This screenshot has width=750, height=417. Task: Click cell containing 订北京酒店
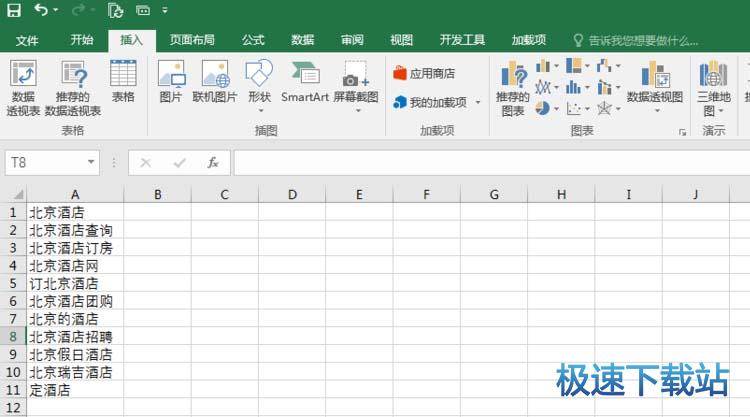coord(75,283)
